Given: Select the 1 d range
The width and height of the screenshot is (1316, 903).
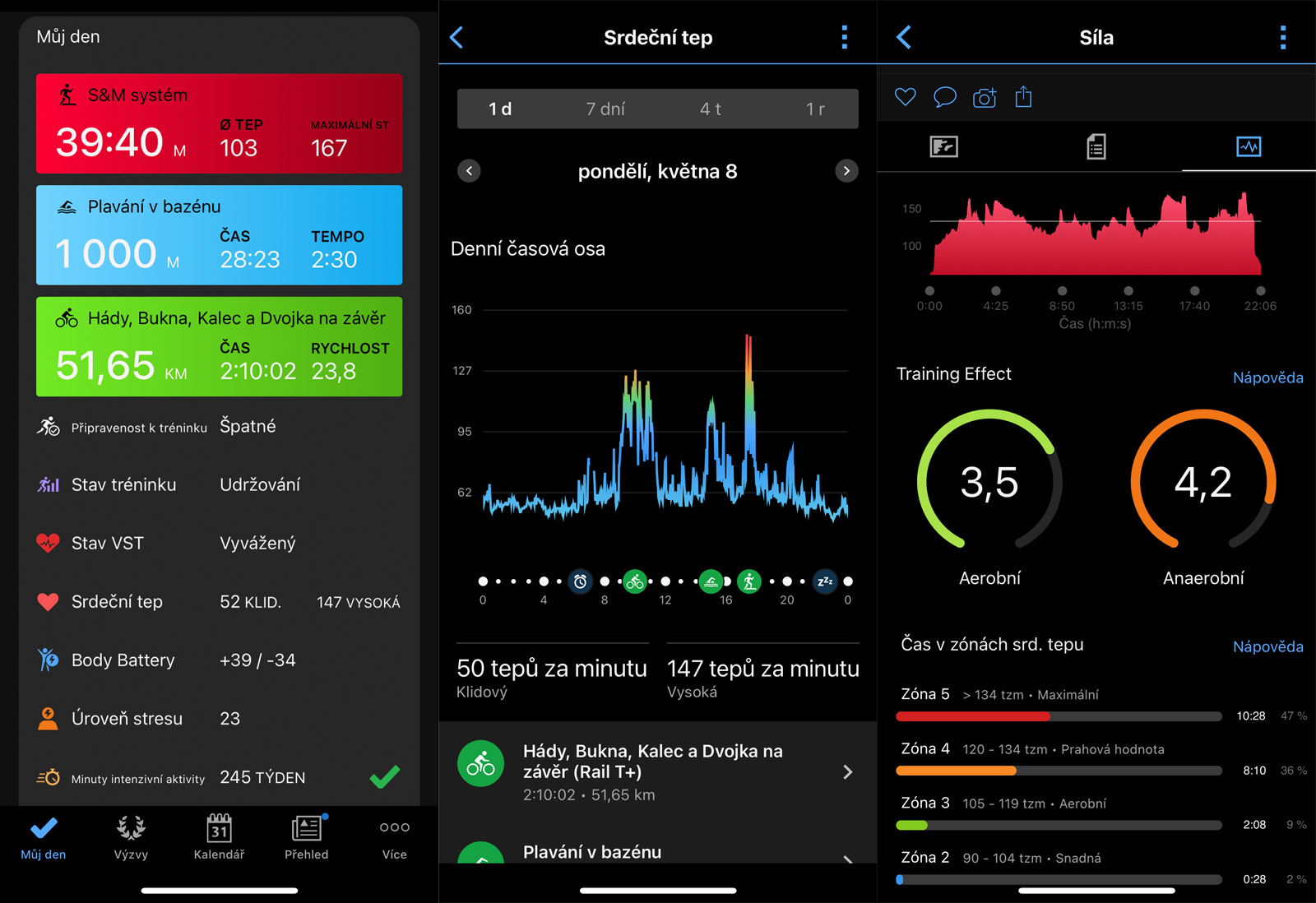Looking at the screenshot, I should click(500, 109).
